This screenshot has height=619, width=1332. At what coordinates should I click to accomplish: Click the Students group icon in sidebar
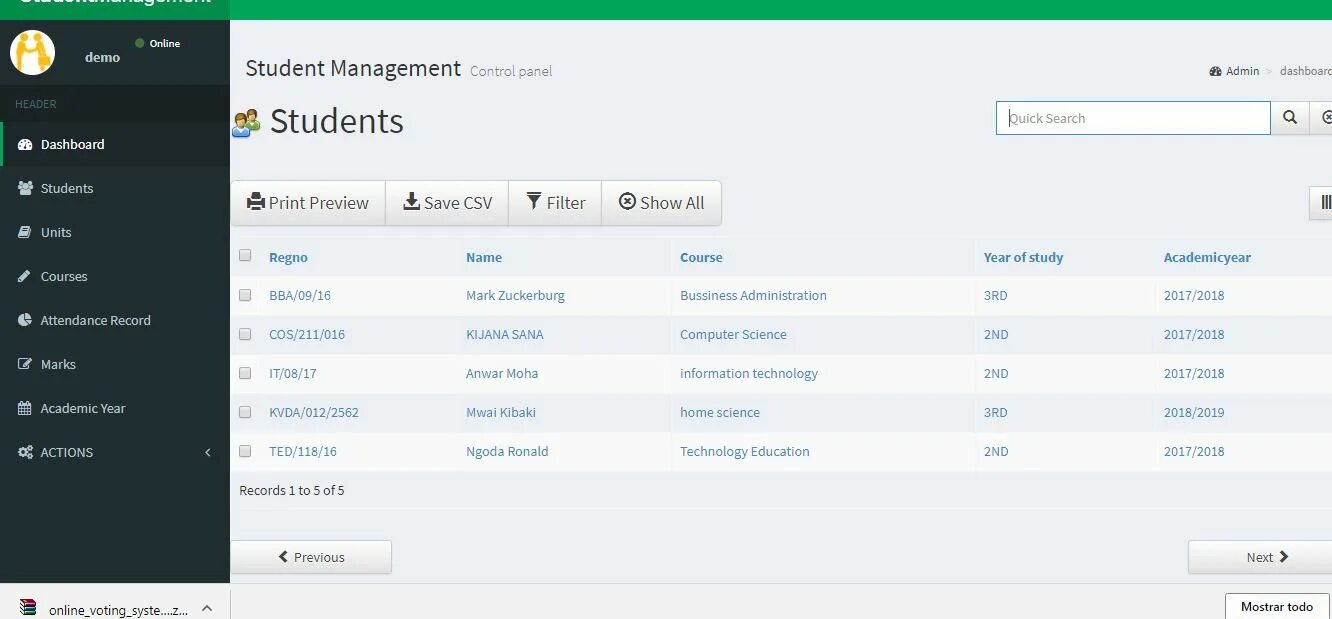(x=25, y=188)
